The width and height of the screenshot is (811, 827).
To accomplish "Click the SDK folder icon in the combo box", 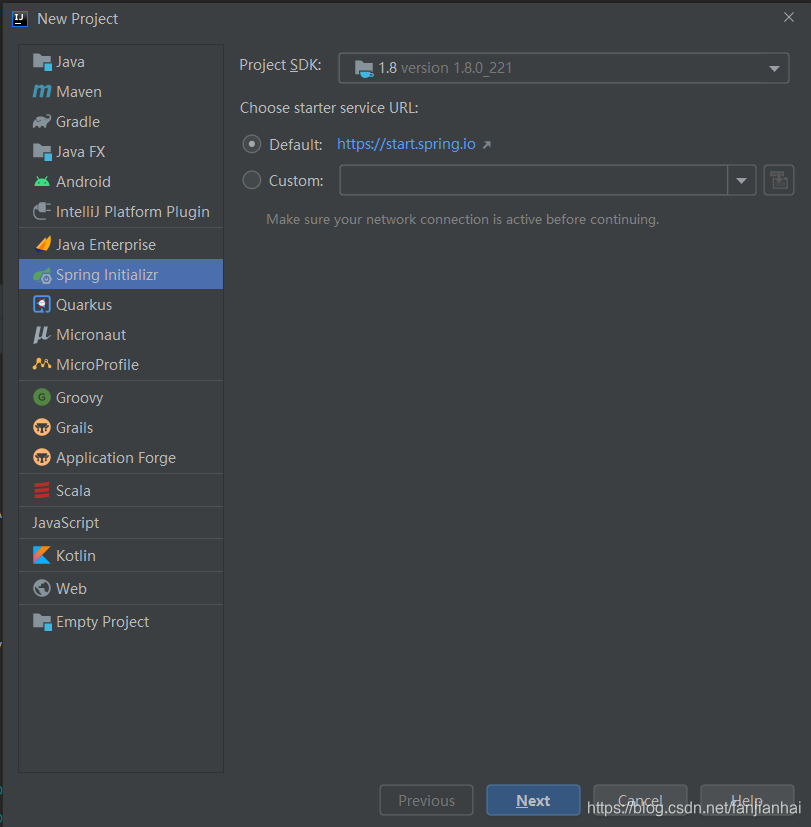I will [364, 68].
